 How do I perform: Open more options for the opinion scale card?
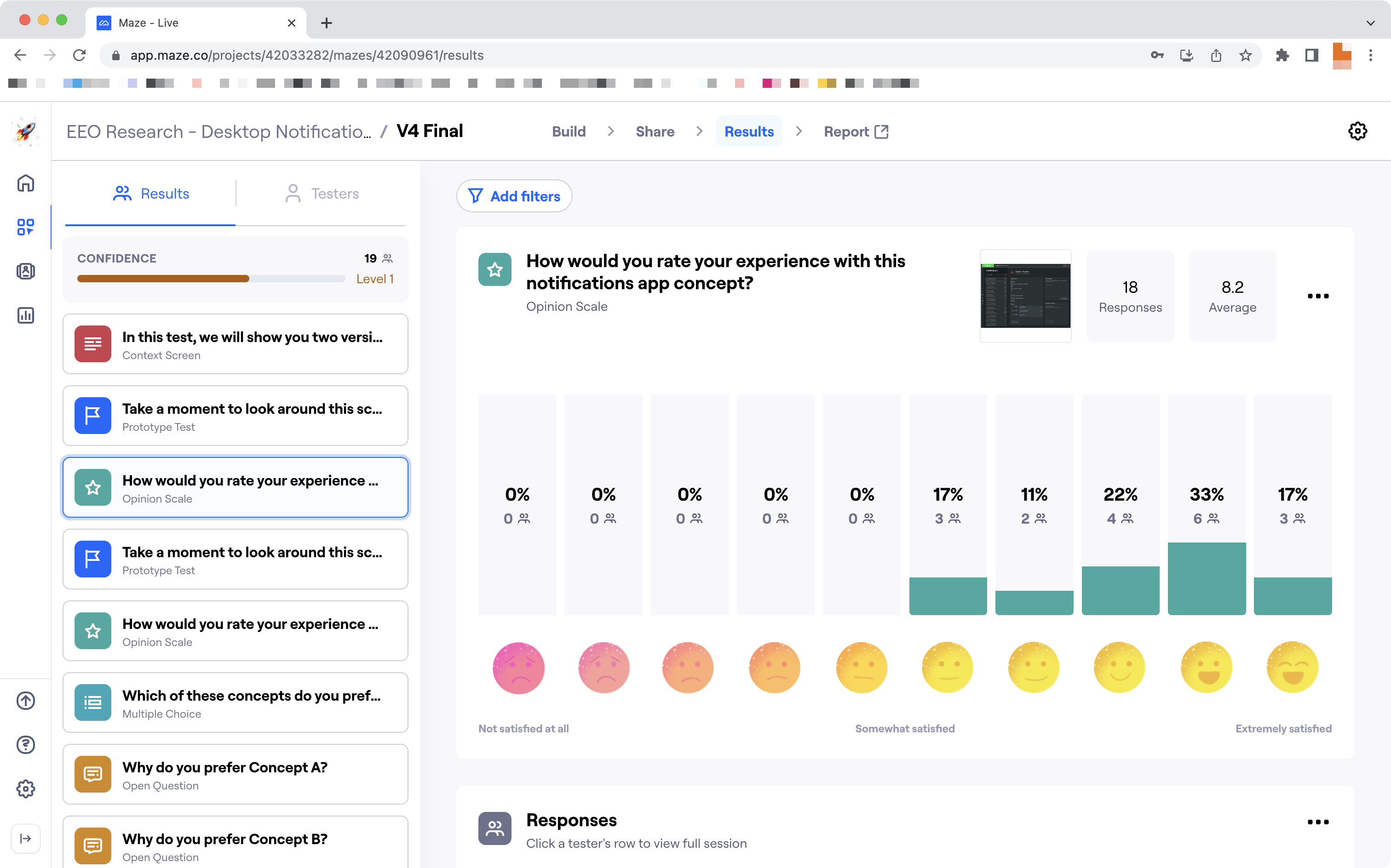pyautogui.click(x=1317, y=296)
